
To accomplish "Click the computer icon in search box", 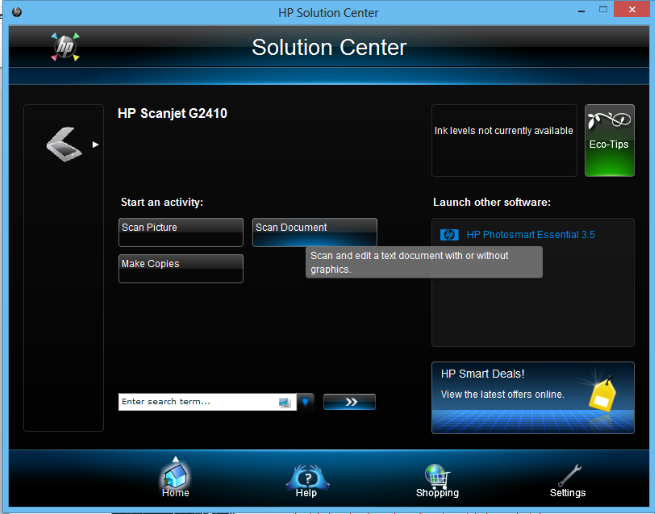I will [284, 402].
